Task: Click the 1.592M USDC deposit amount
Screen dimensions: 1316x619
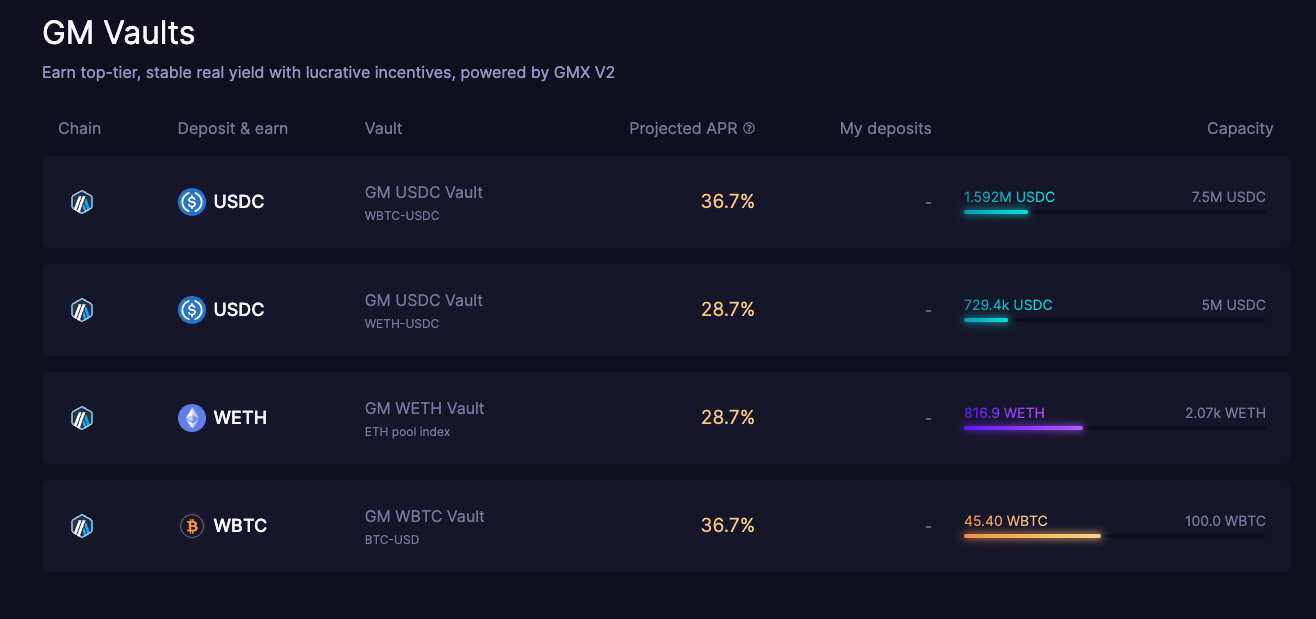Action: (1006, 196)
